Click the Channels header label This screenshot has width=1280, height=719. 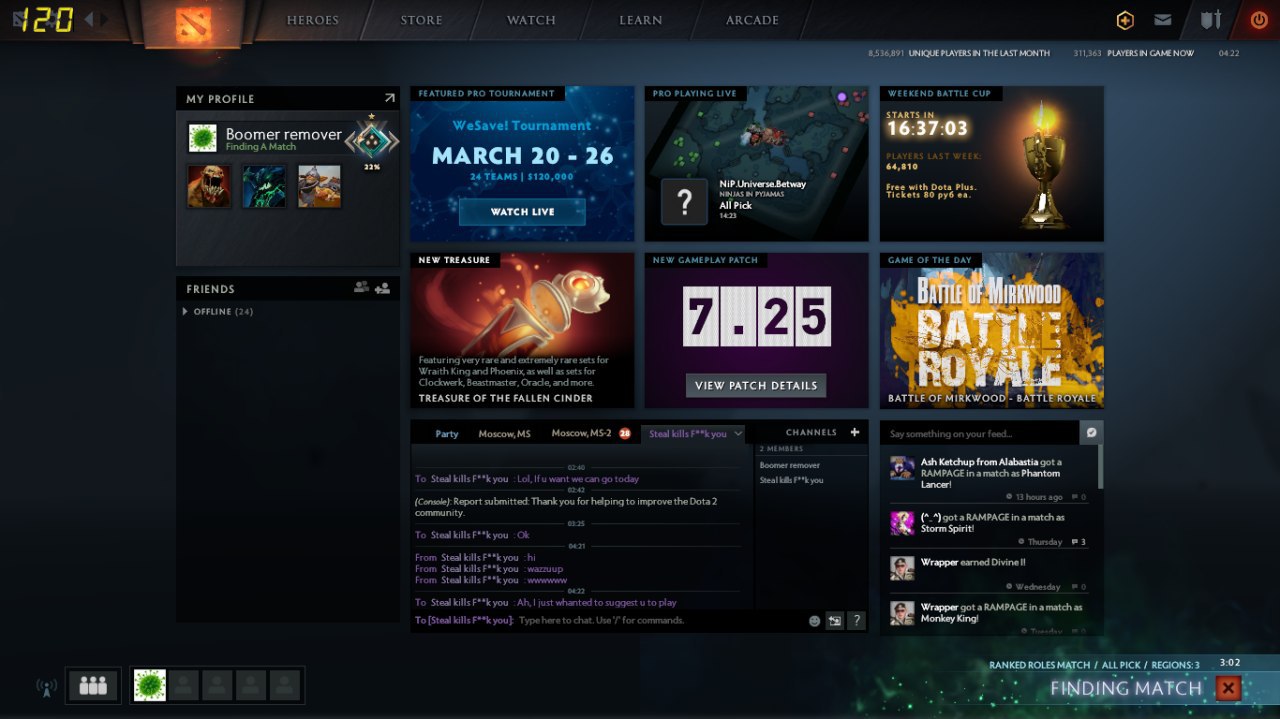pos(811,433)
